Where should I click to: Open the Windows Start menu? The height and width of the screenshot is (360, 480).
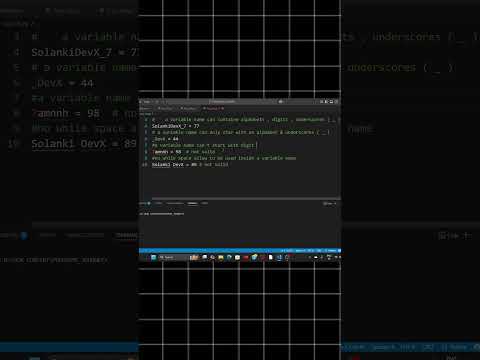click(x=153, y=257)
